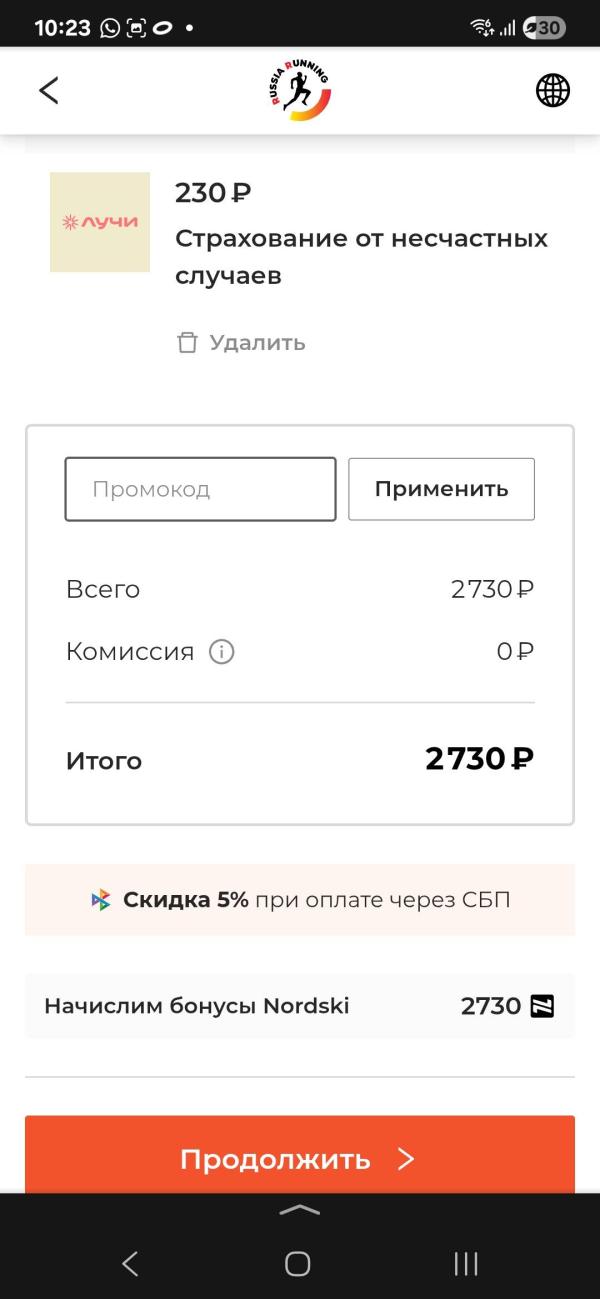Focus the Промокод input field
The width and height of the screenshot is (600, 1299).
(200, 489)
